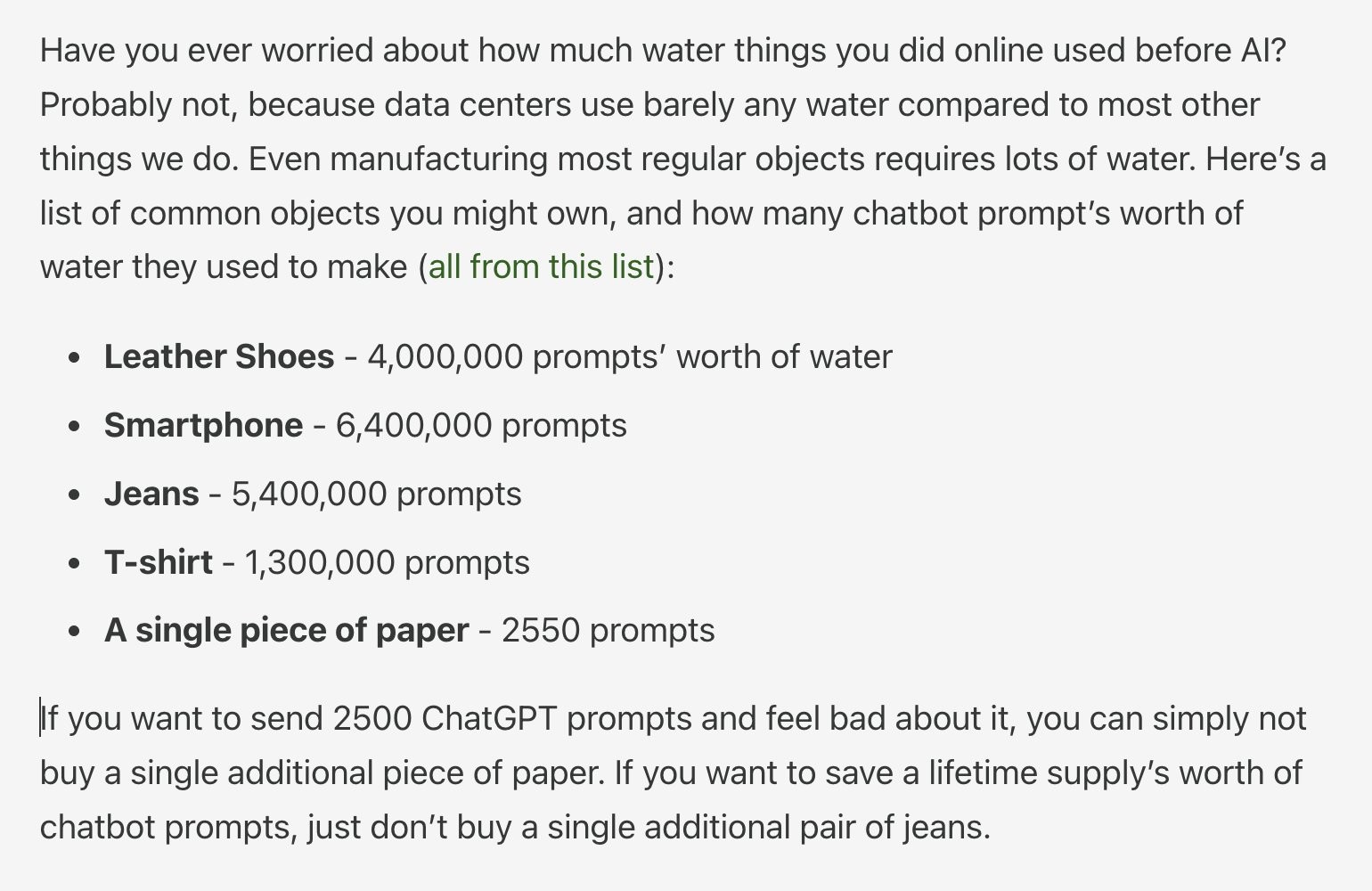Click the '6,400,000 prompts' figure
Viewport: 1372px width, 891px height.
tap(481, 426)
